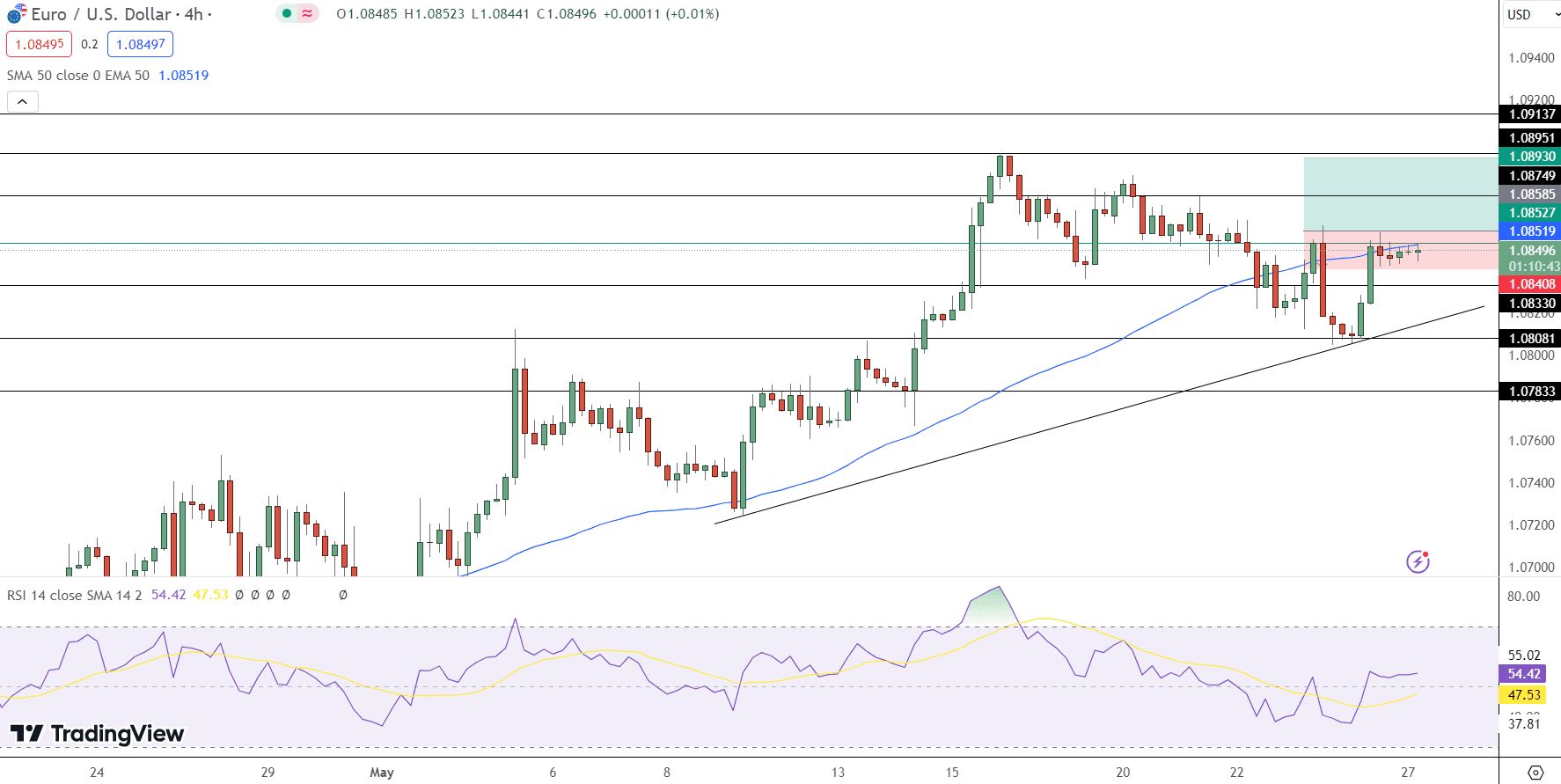Screen dimensions: 1561x784
Task: Click the 1.08330 price level label
Action: pyautogui.click(x=1530, y=304)
